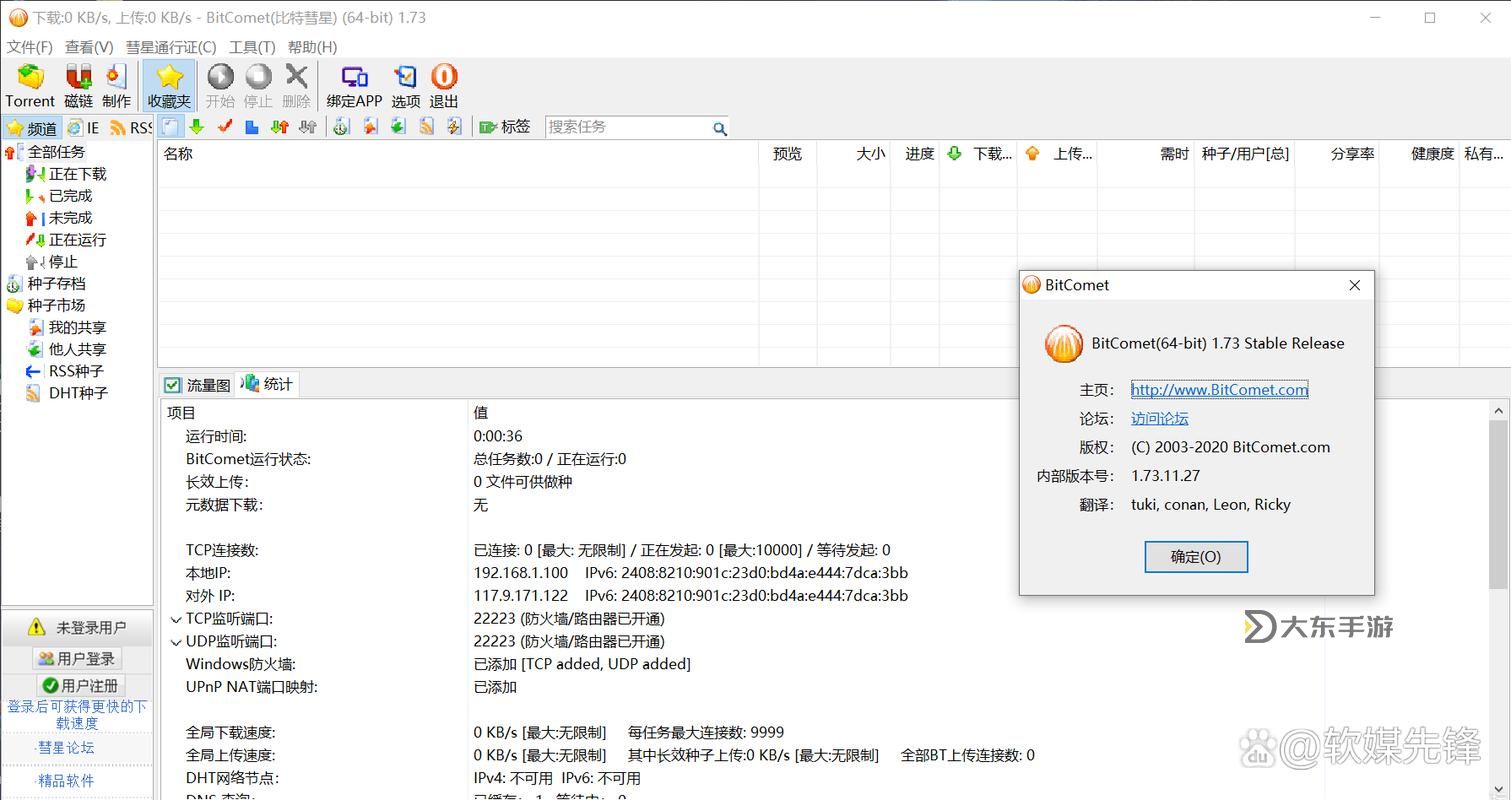Viewport: 1511px width, 800px height.
Task: Select 他人共享 in the tree
Action: pyautogui.click(x=77, y=350)
